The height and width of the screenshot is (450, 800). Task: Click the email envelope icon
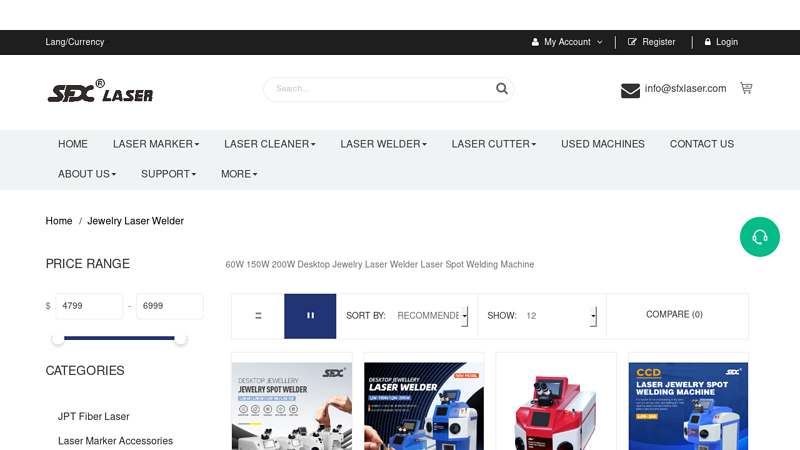pos(630,90)
